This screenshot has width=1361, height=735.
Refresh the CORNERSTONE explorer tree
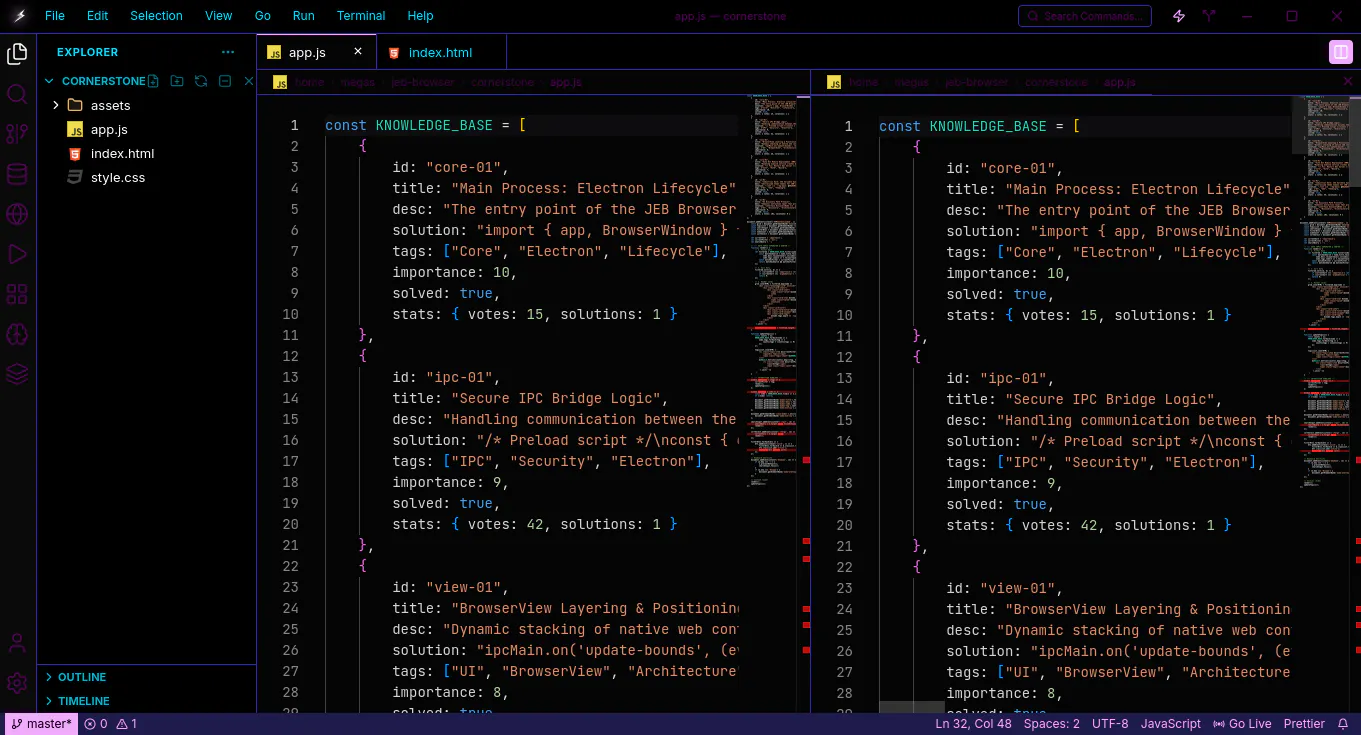[201, 81]
